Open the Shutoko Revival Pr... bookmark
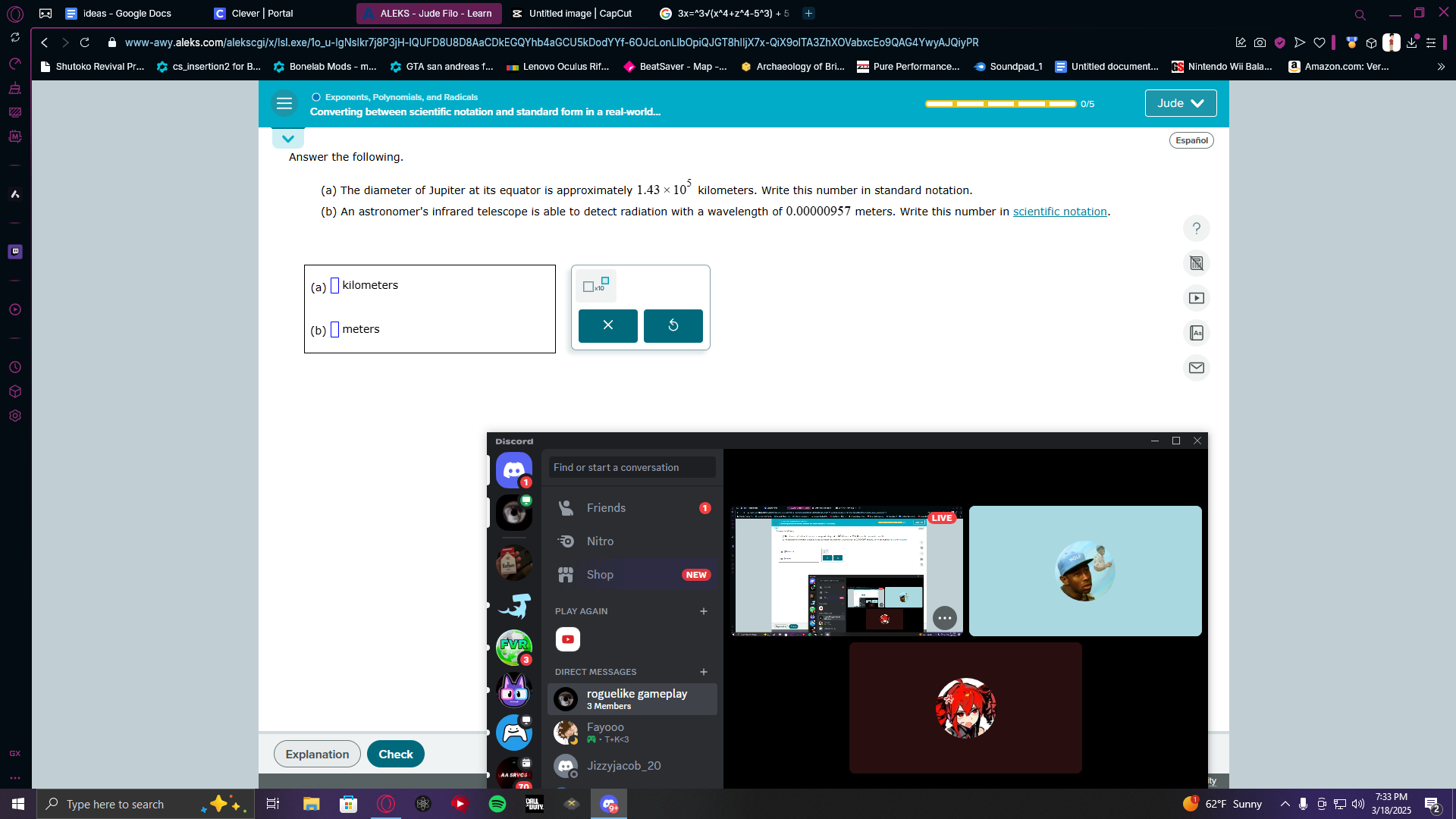1456x819 pixels. click(92, 67)
